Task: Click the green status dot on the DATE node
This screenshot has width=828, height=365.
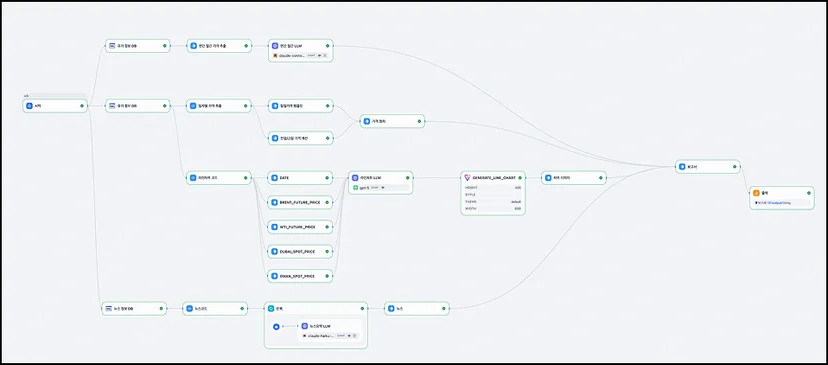Action: [327, 178]
